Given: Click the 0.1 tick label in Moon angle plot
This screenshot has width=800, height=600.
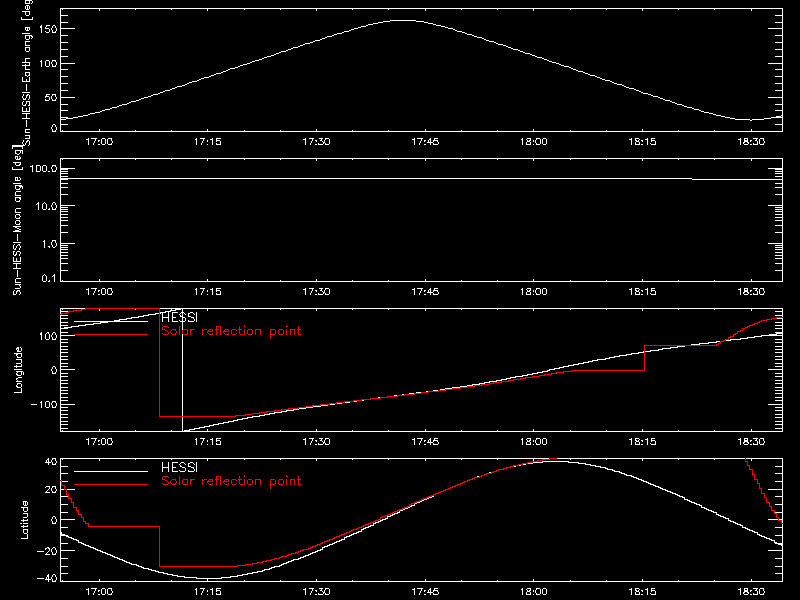Looking at the screenshot, I should (49, 278).
